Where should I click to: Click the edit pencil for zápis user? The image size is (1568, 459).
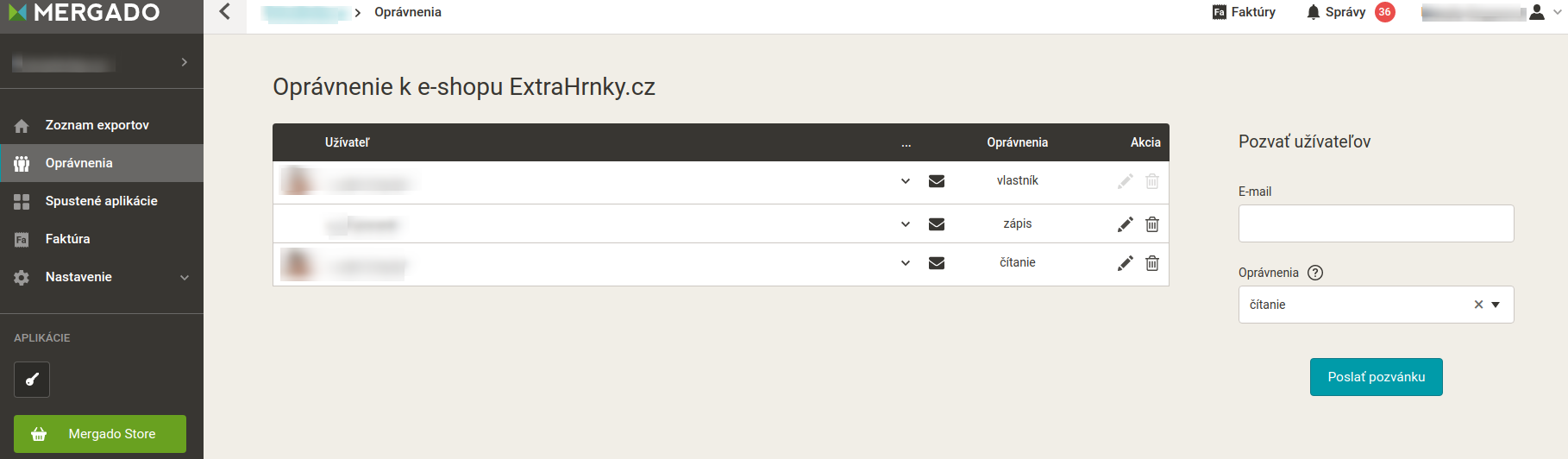click(x=1125, y=224)
